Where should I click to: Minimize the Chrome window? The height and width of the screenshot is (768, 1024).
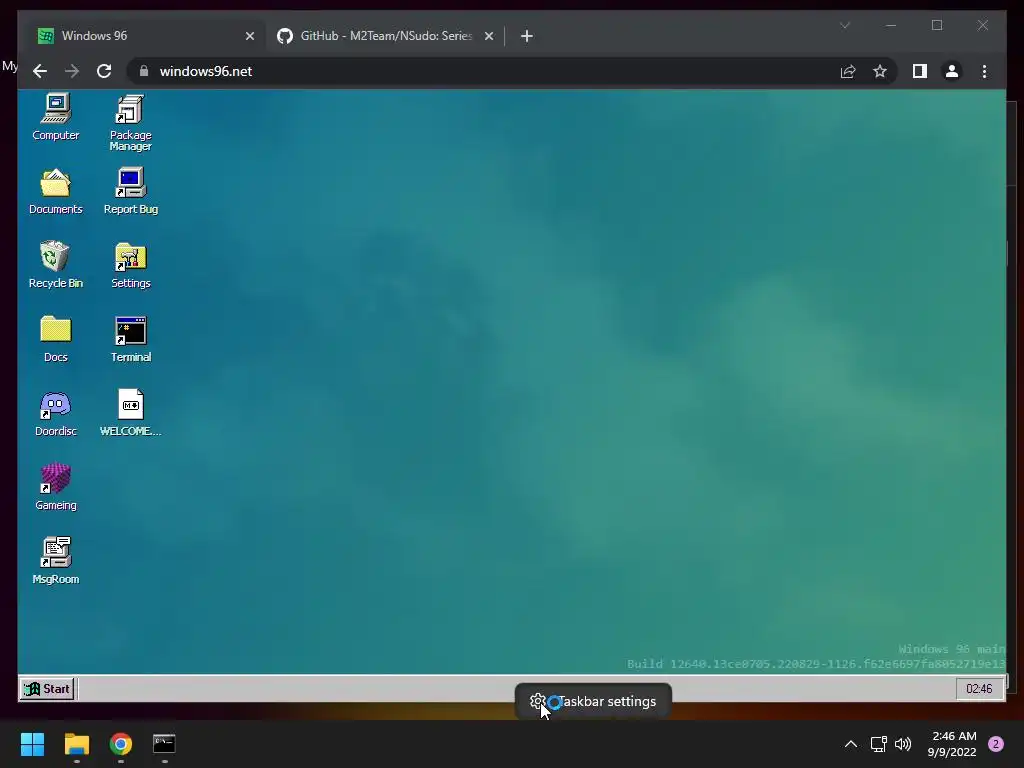coord(891,25)
